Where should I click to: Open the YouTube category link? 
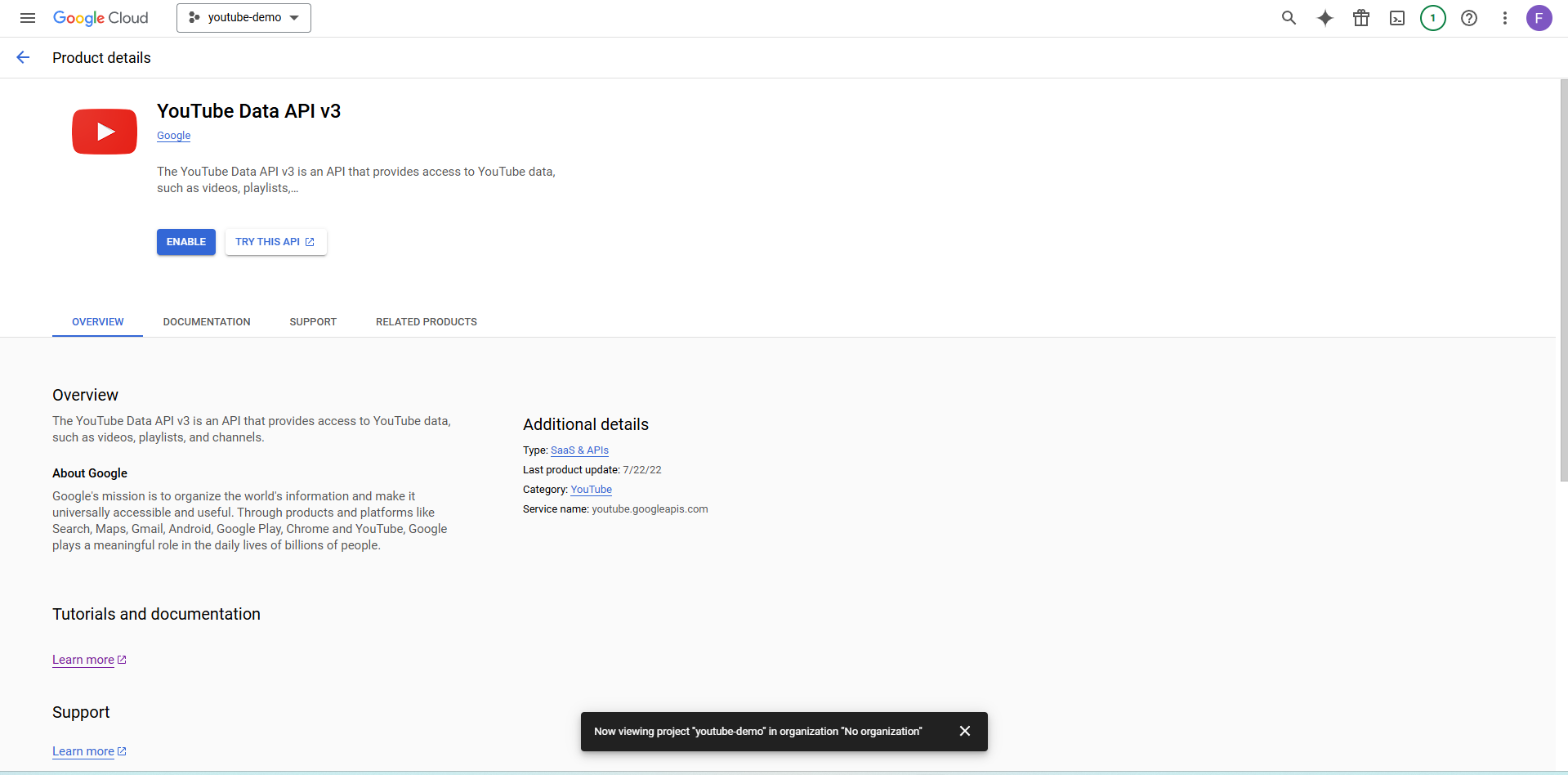pos(591,489)
